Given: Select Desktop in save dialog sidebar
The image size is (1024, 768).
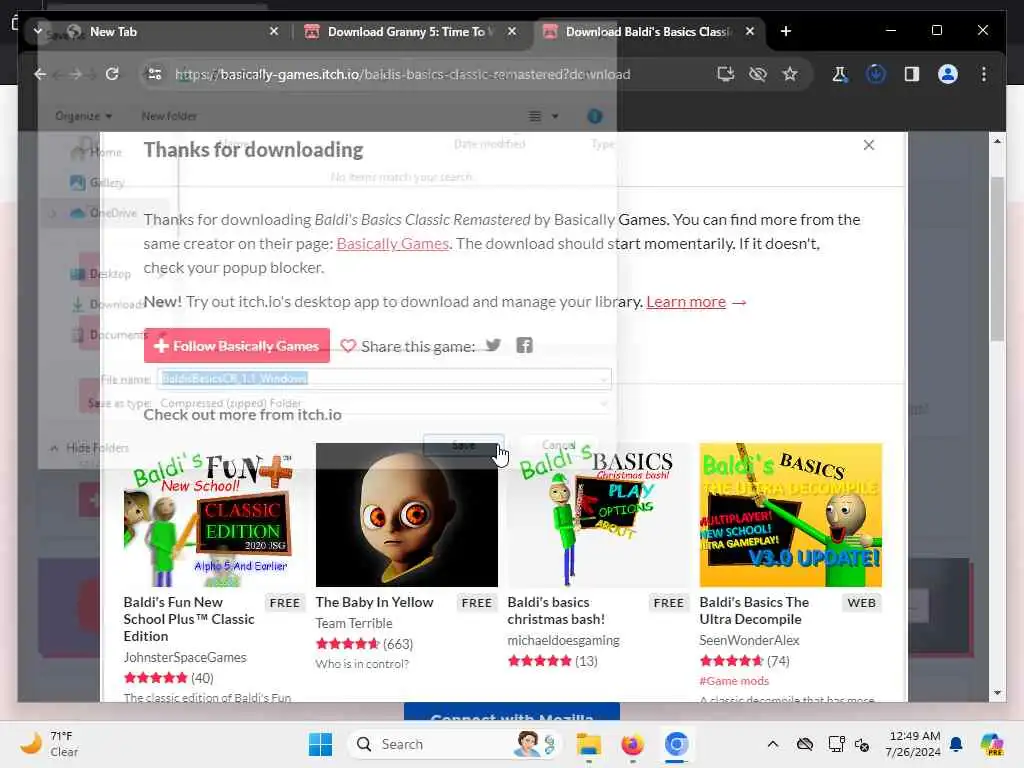Looking at the screenshot, I should tap(100, 274).
